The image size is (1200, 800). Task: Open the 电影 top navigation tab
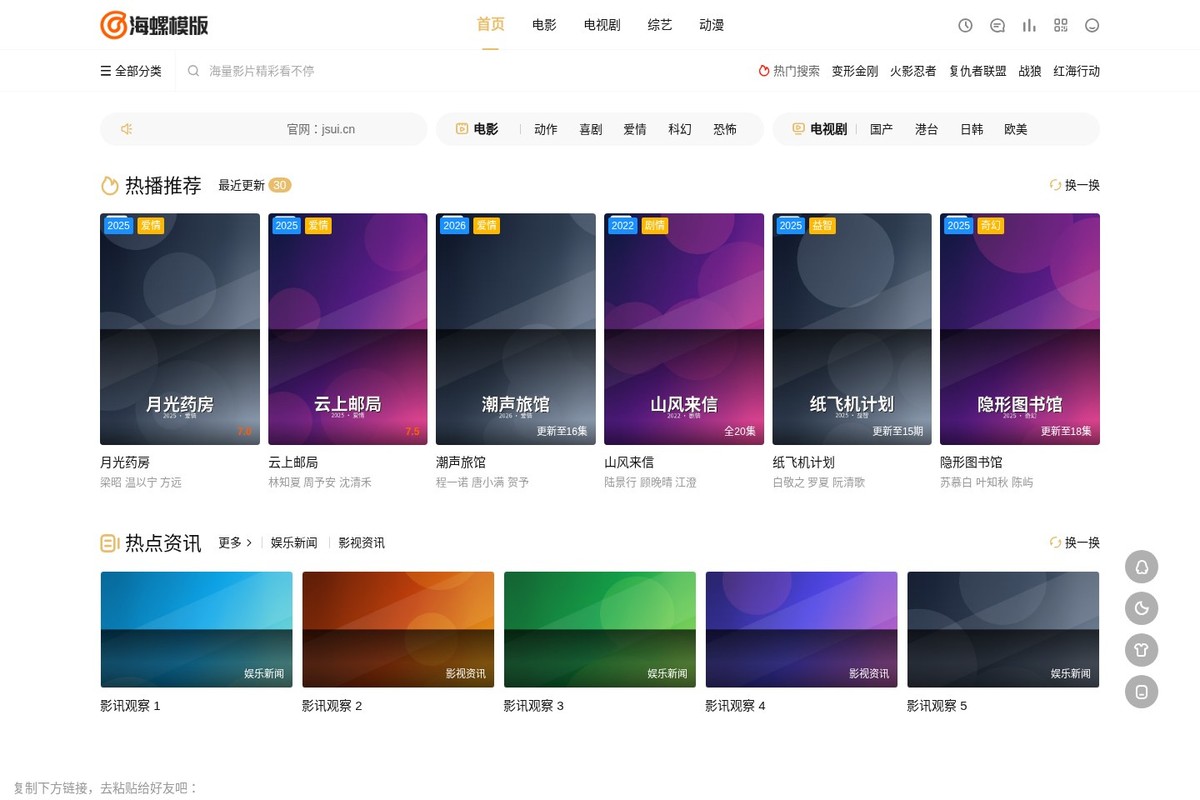[544, 25]
